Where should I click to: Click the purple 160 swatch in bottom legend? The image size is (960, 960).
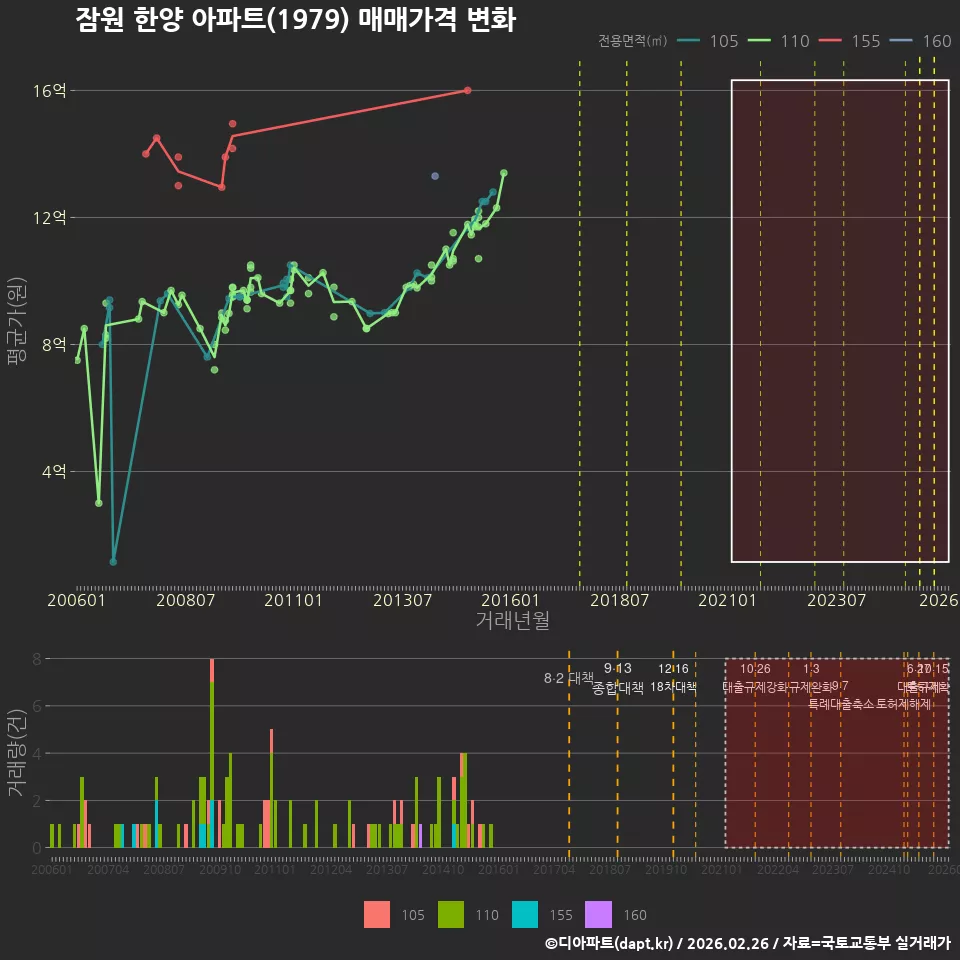(x=598, y=915)
